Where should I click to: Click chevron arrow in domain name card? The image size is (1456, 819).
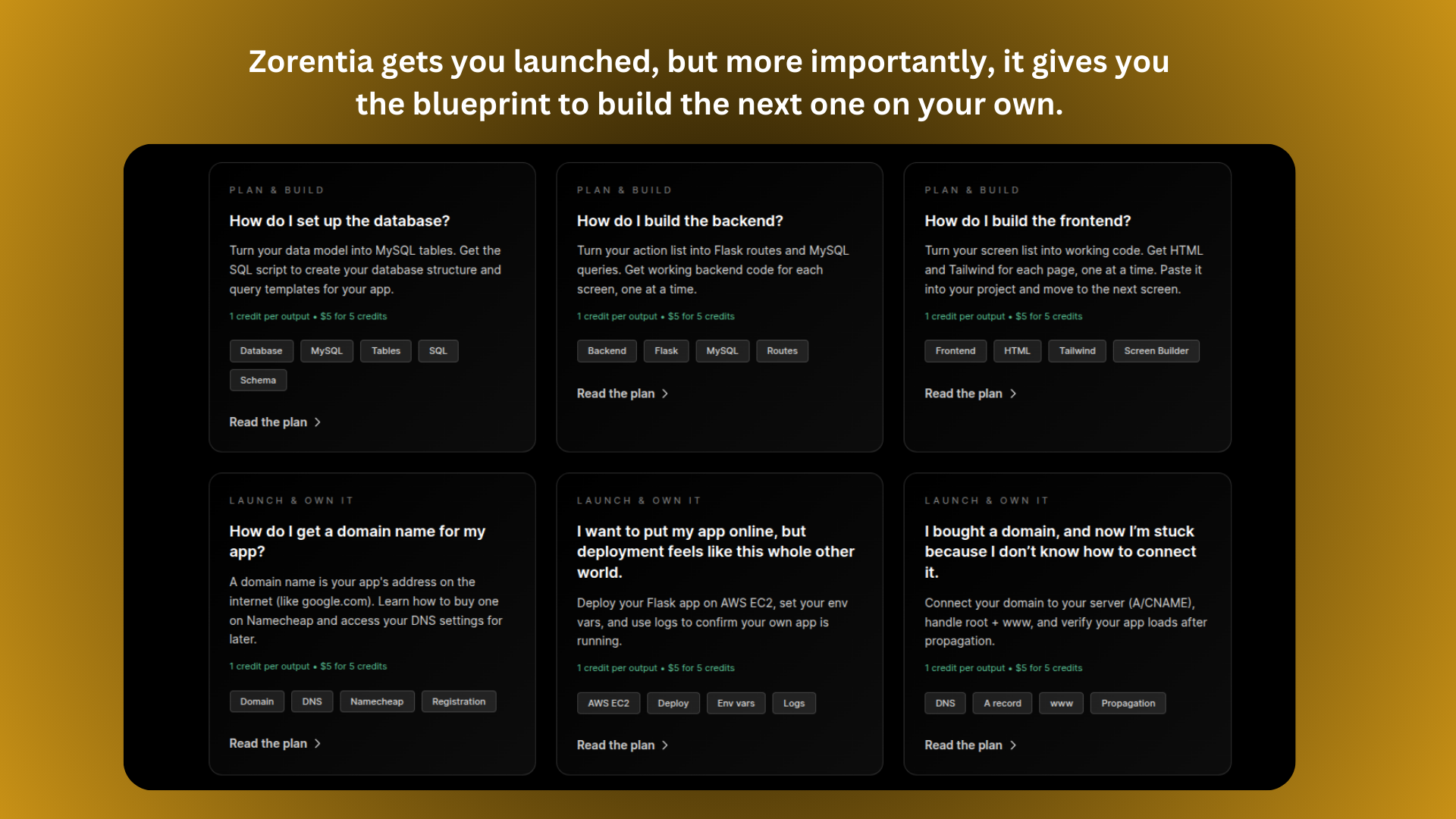(318, 744)
